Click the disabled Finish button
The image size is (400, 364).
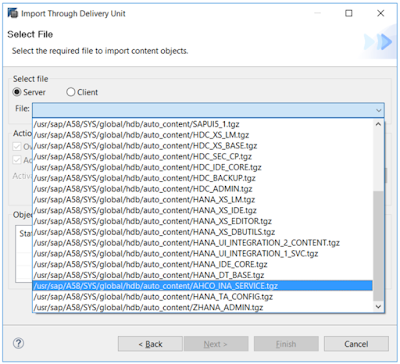(x=286, y=344)
